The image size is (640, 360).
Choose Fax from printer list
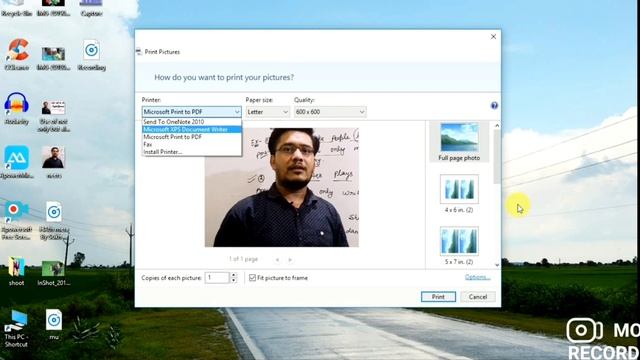pos(191,144)
